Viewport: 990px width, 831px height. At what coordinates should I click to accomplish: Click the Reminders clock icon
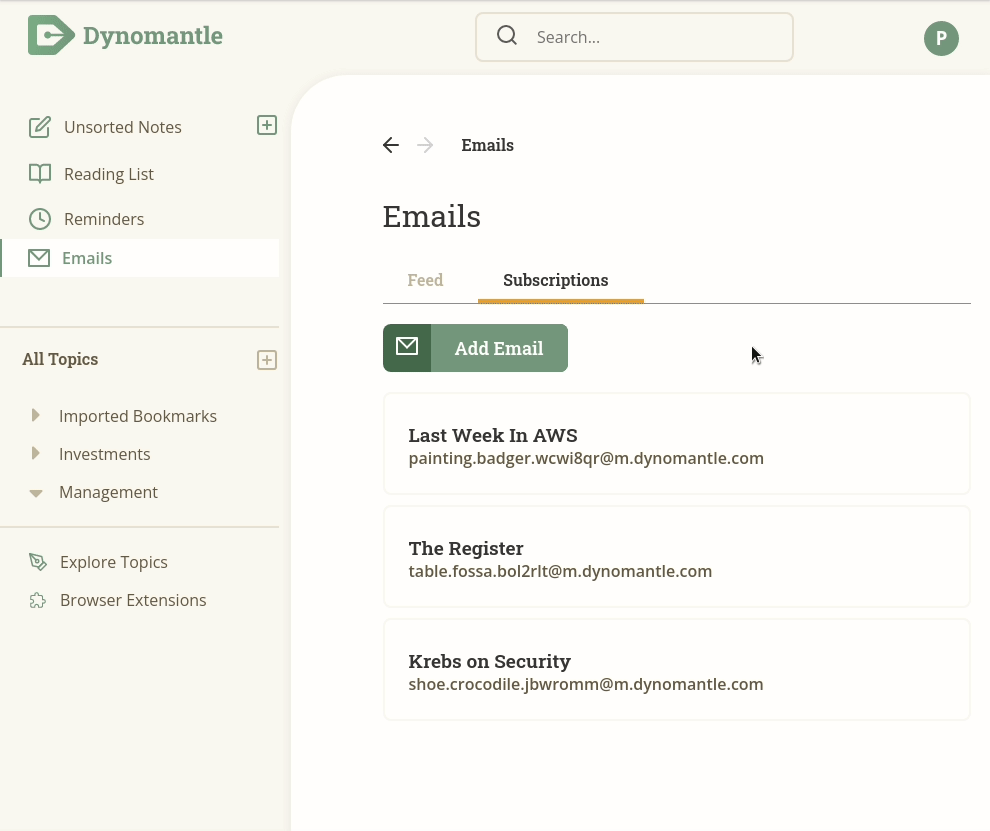tap(40, 219)
